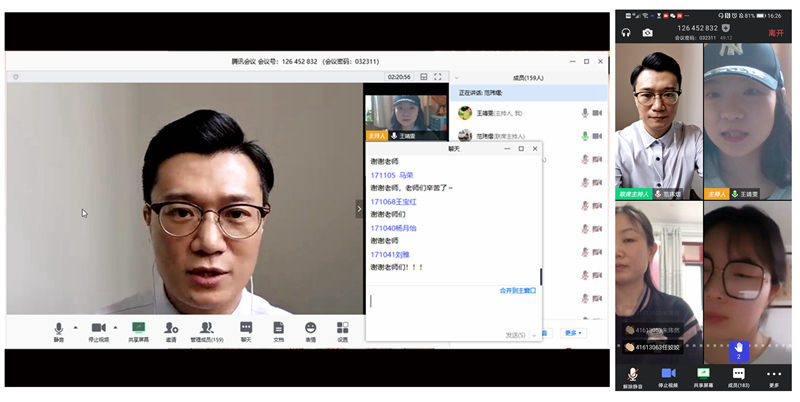Expand audio options arrow beside 静音
Image resolution: width=800 pixels, height=402 pixels.
[75, 327]
